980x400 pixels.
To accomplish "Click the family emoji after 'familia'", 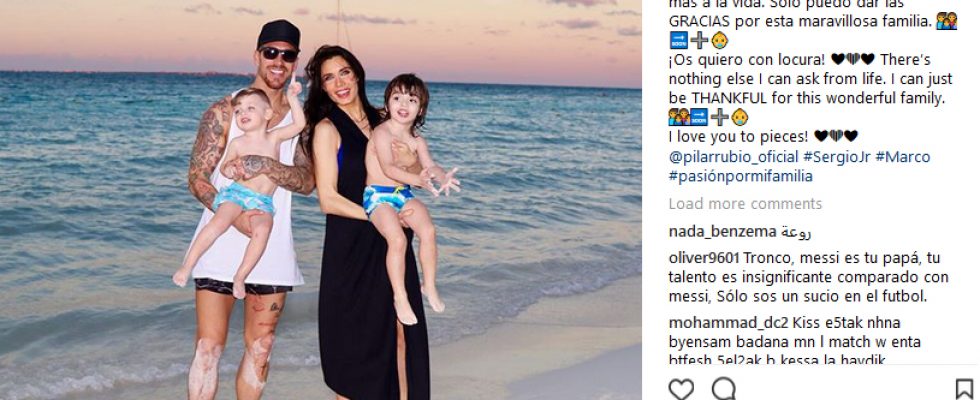I will click(946, 21).
